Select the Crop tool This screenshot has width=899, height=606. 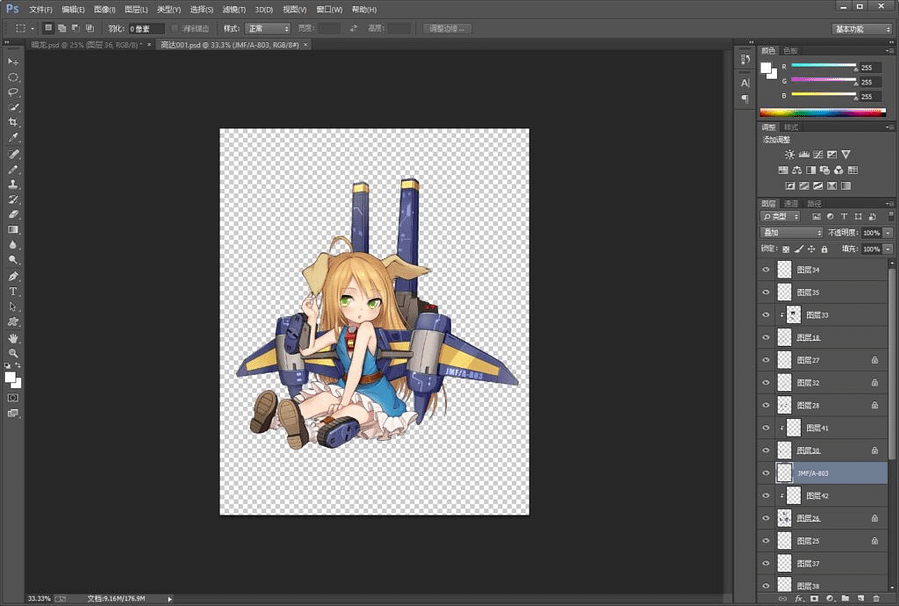[x=13, y=122]
